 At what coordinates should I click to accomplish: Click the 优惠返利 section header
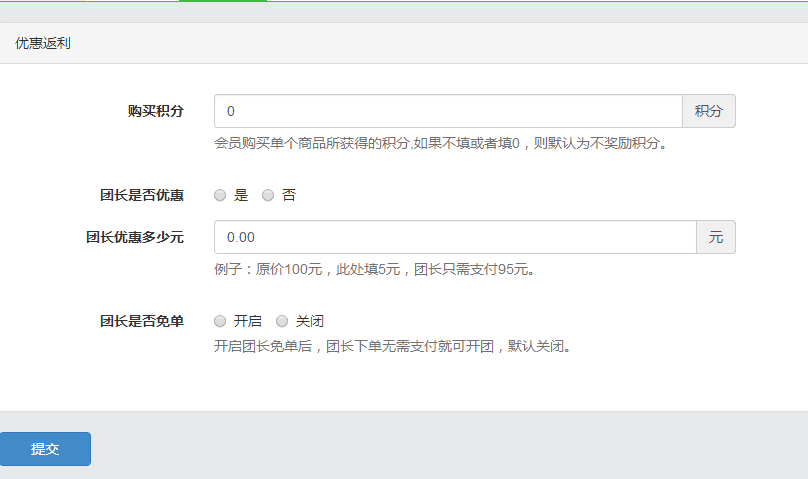(43, 43)
